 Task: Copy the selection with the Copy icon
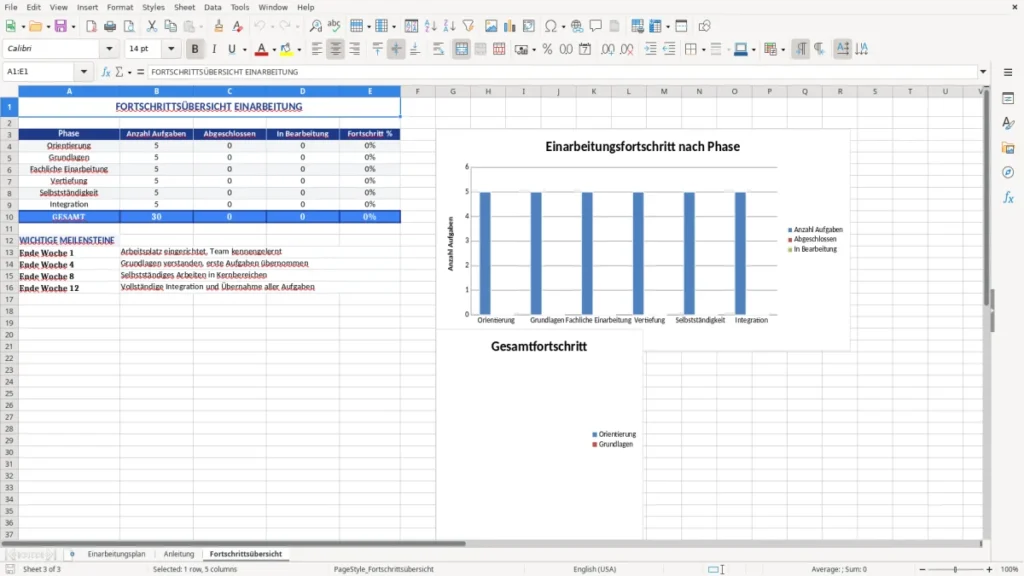pyautogui.click(x=170, y=26)
